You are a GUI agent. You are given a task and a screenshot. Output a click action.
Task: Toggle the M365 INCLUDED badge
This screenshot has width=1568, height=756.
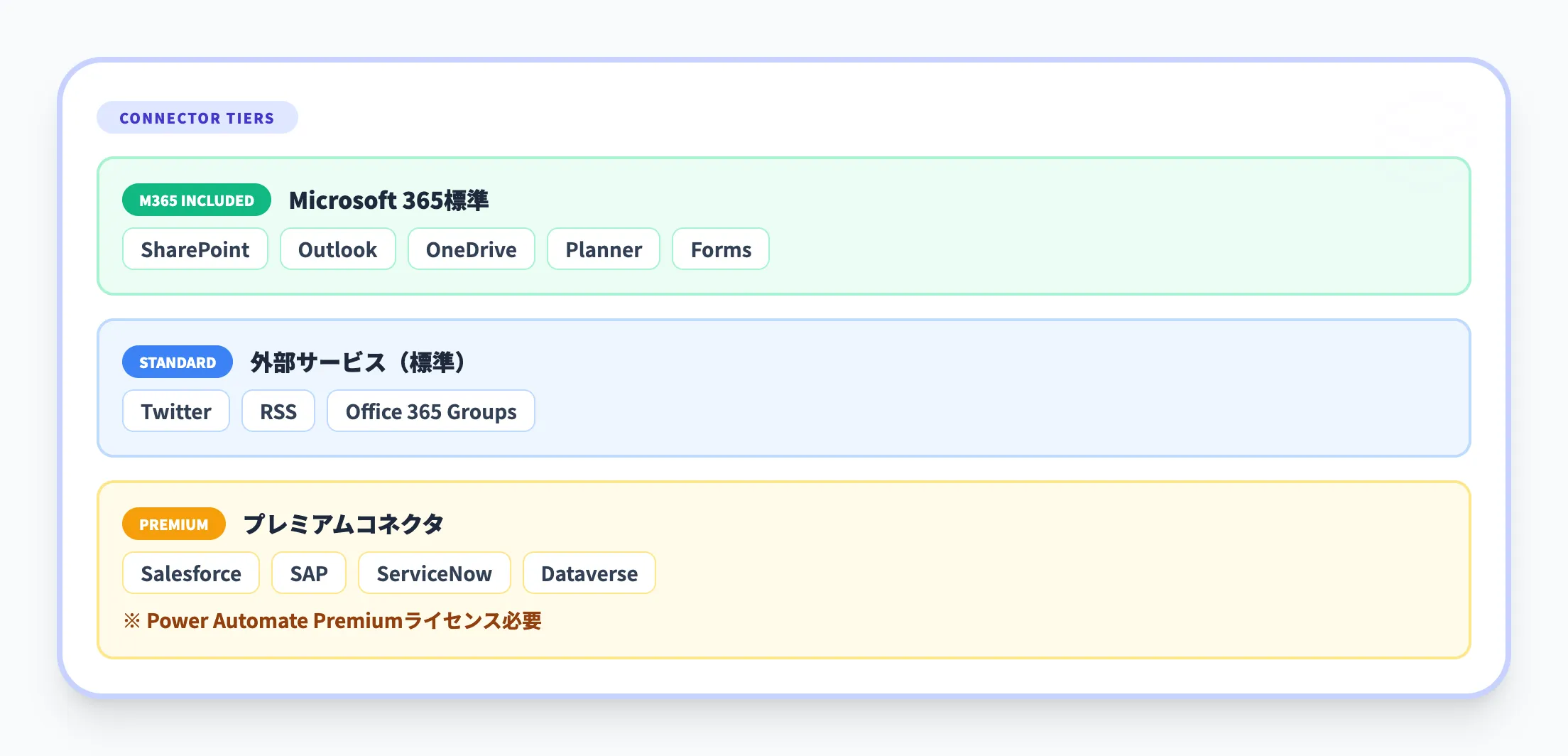tap(196, 200)
